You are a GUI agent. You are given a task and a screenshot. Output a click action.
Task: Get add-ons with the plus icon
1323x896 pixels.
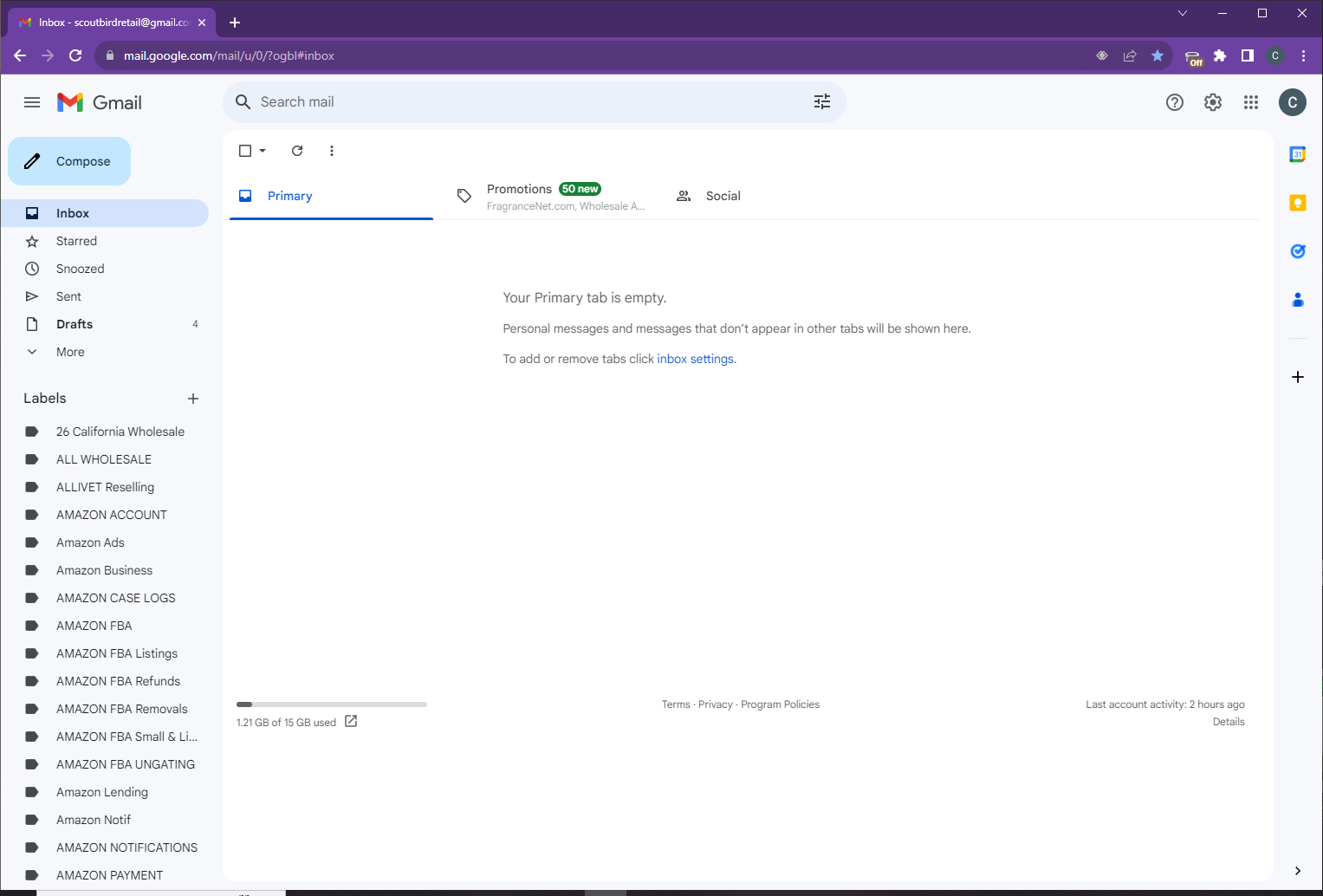[1298, 377]
